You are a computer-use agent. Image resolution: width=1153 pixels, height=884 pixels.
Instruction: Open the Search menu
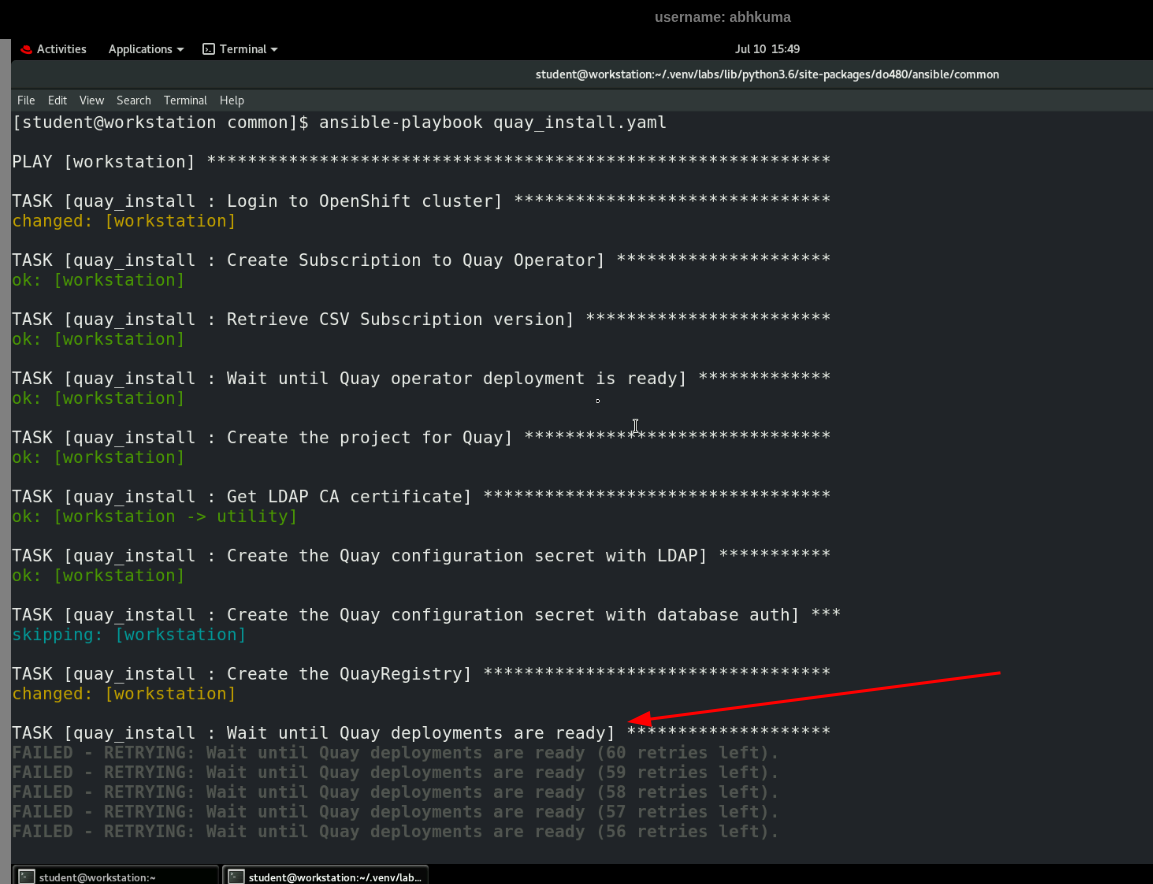[133, 101]
